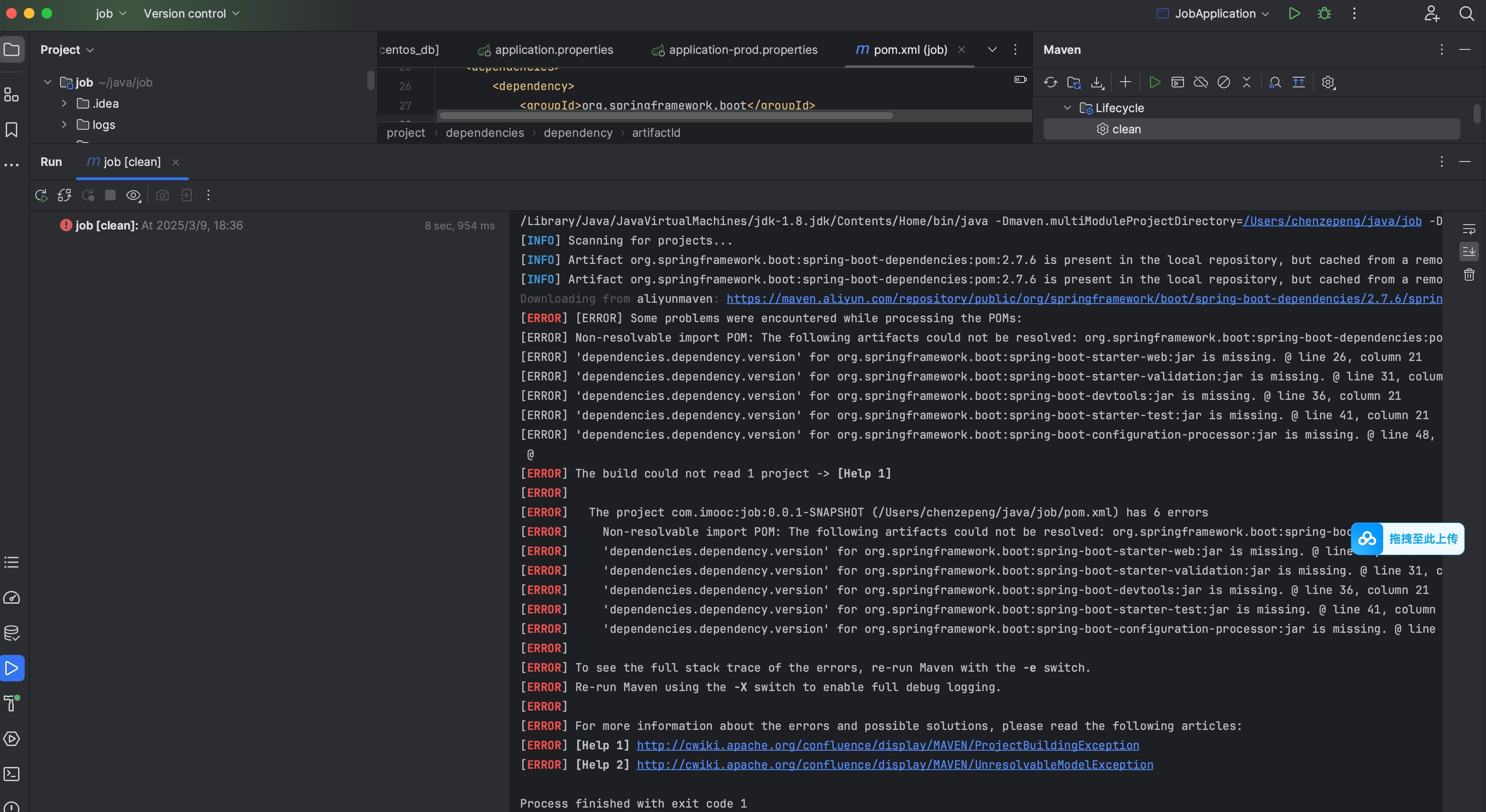This screenshot has width=1486, height=812.
Task: Open the Project tool window icon
Action: pos(11,49)
